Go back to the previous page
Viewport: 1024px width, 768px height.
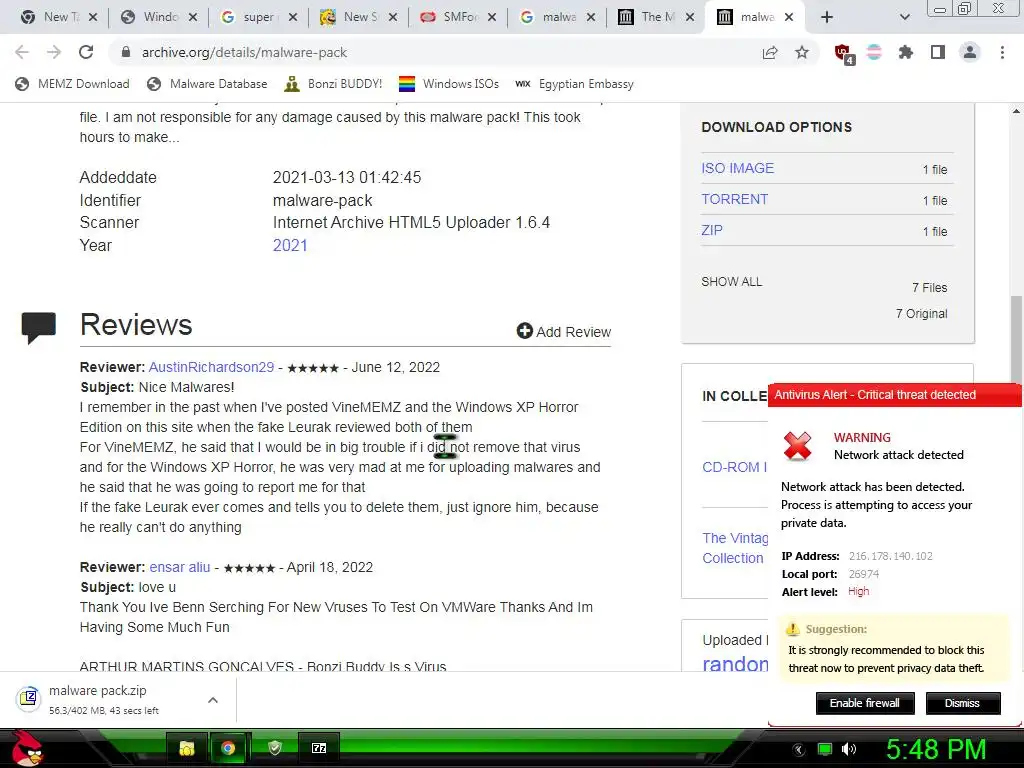pyautogui.click(x=22, y=52)
